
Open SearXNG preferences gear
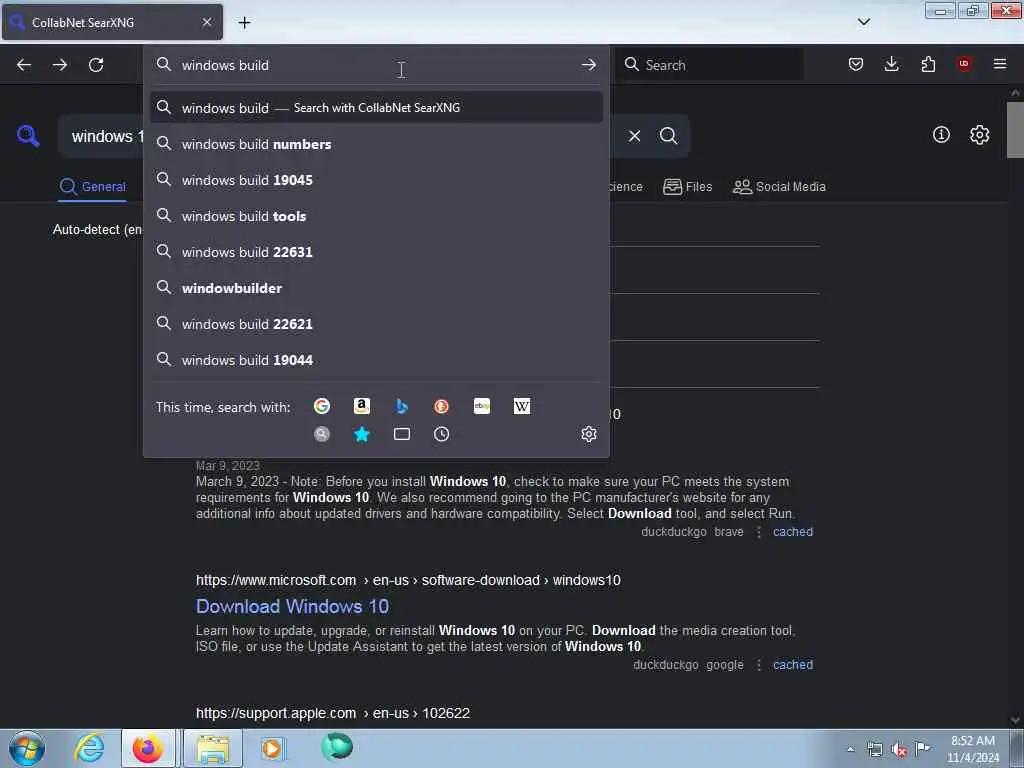click(980, 135)
